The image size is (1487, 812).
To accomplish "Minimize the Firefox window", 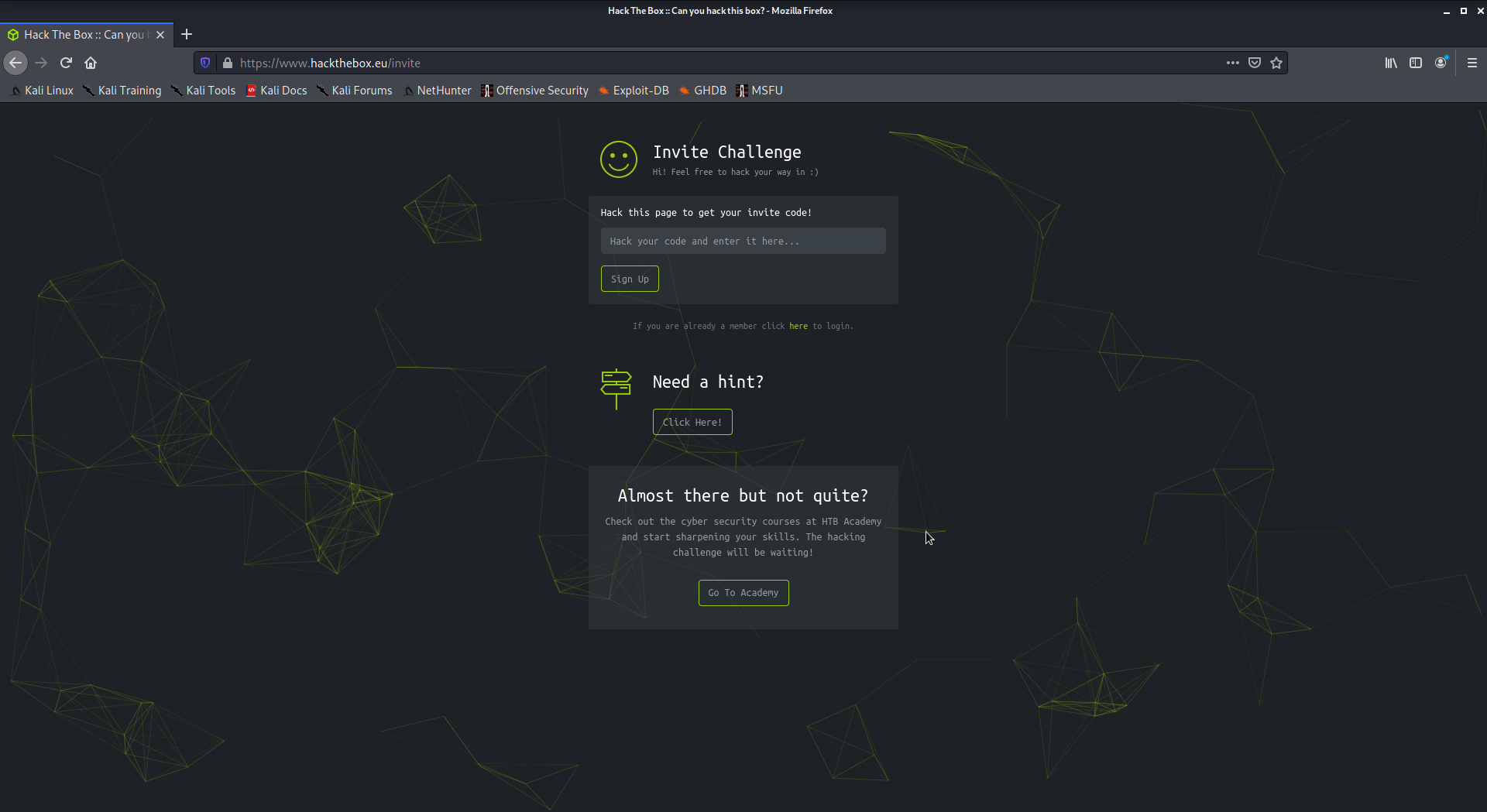I will coord(1446,11).
